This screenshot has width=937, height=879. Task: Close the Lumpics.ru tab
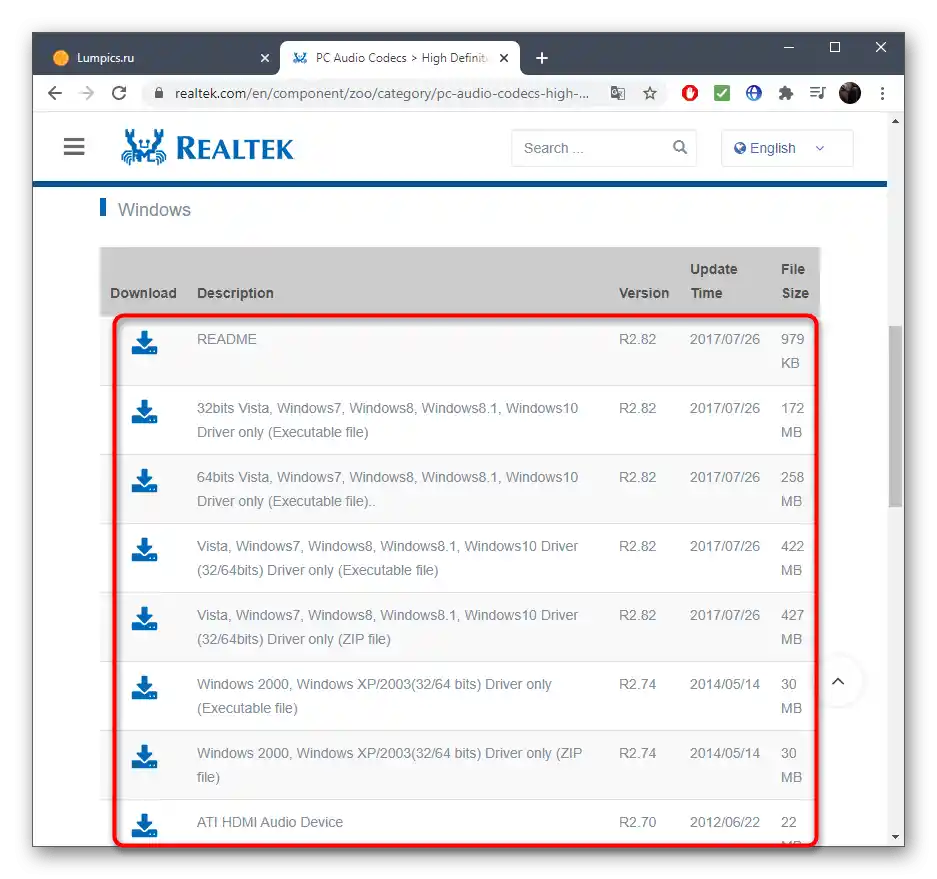[x=265, y=58]
